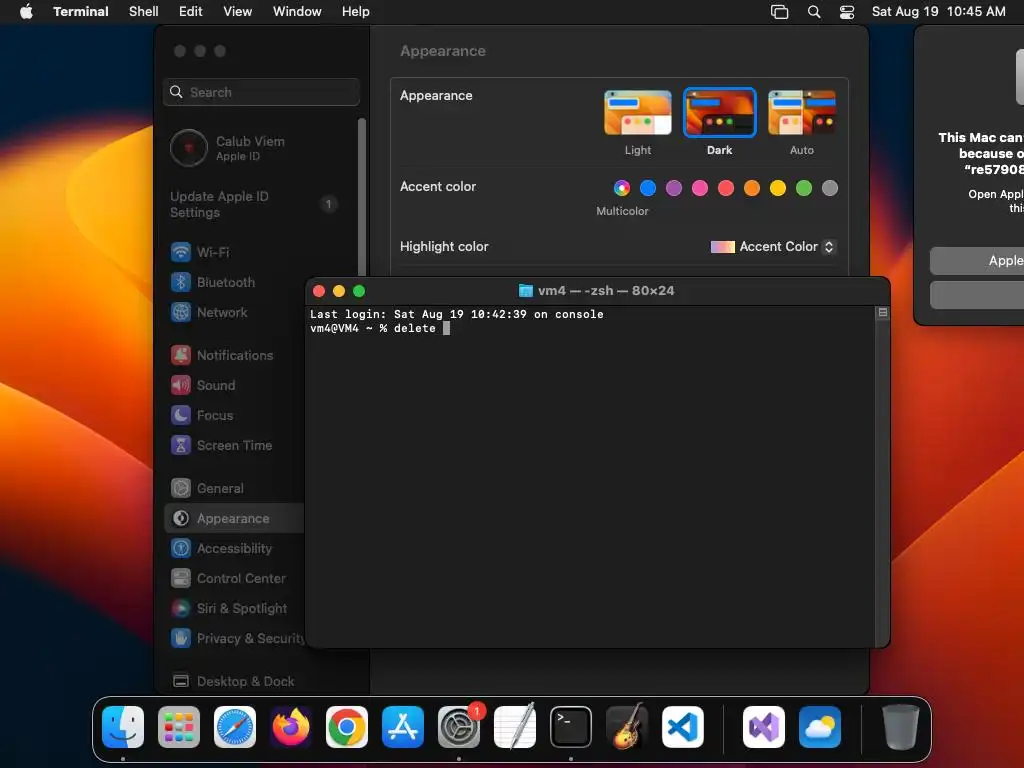
Task: Open Launchpad in the Dock
Action: [179, 727]
